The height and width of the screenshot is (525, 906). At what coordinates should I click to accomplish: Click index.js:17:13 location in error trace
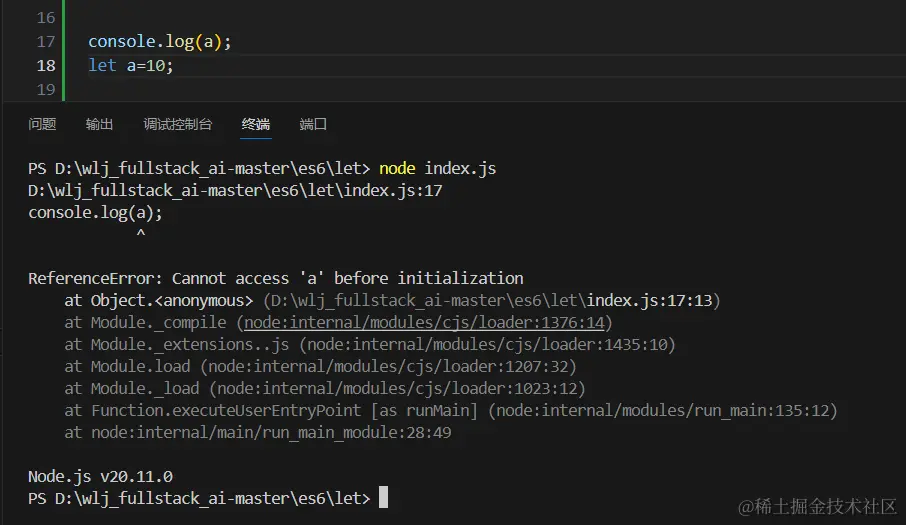(x=649, y=300)
